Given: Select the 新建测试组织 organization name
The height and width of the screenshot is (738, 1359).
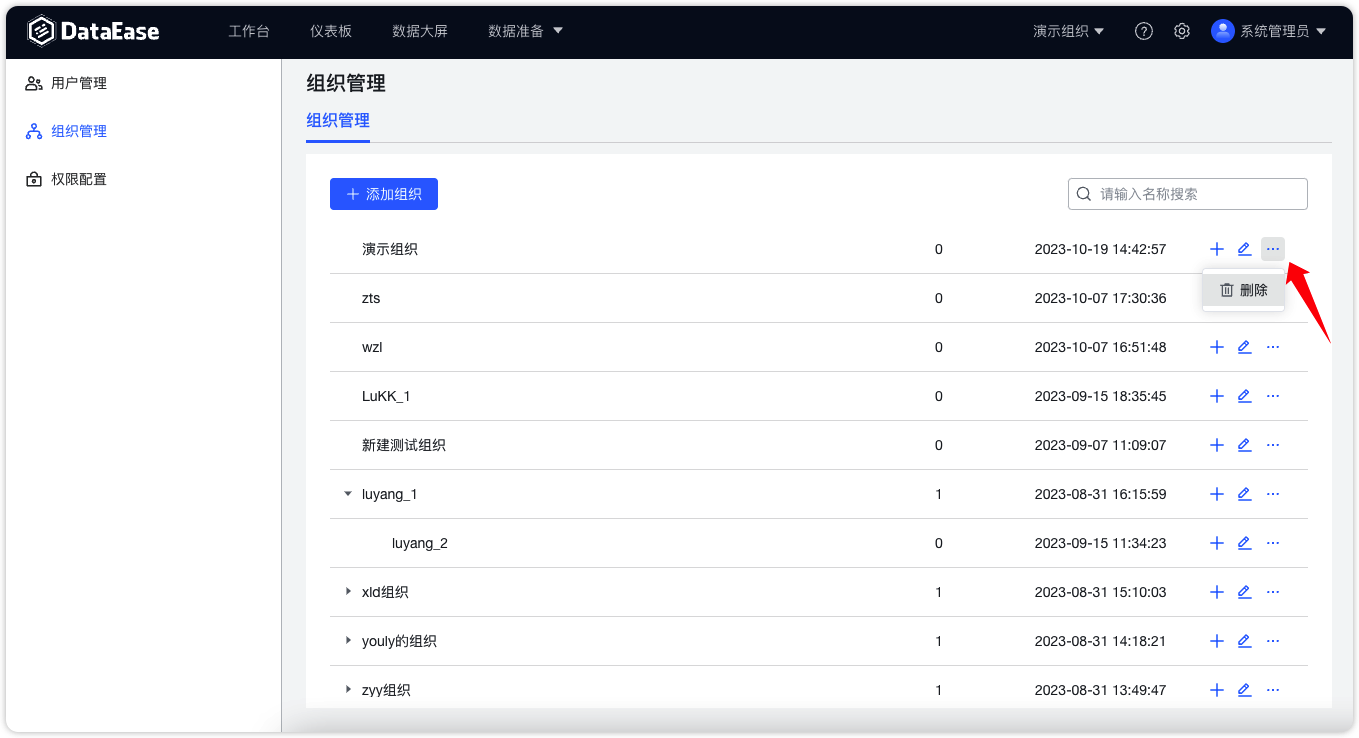Looking at the screenshot, I should (x=404, y=445).
